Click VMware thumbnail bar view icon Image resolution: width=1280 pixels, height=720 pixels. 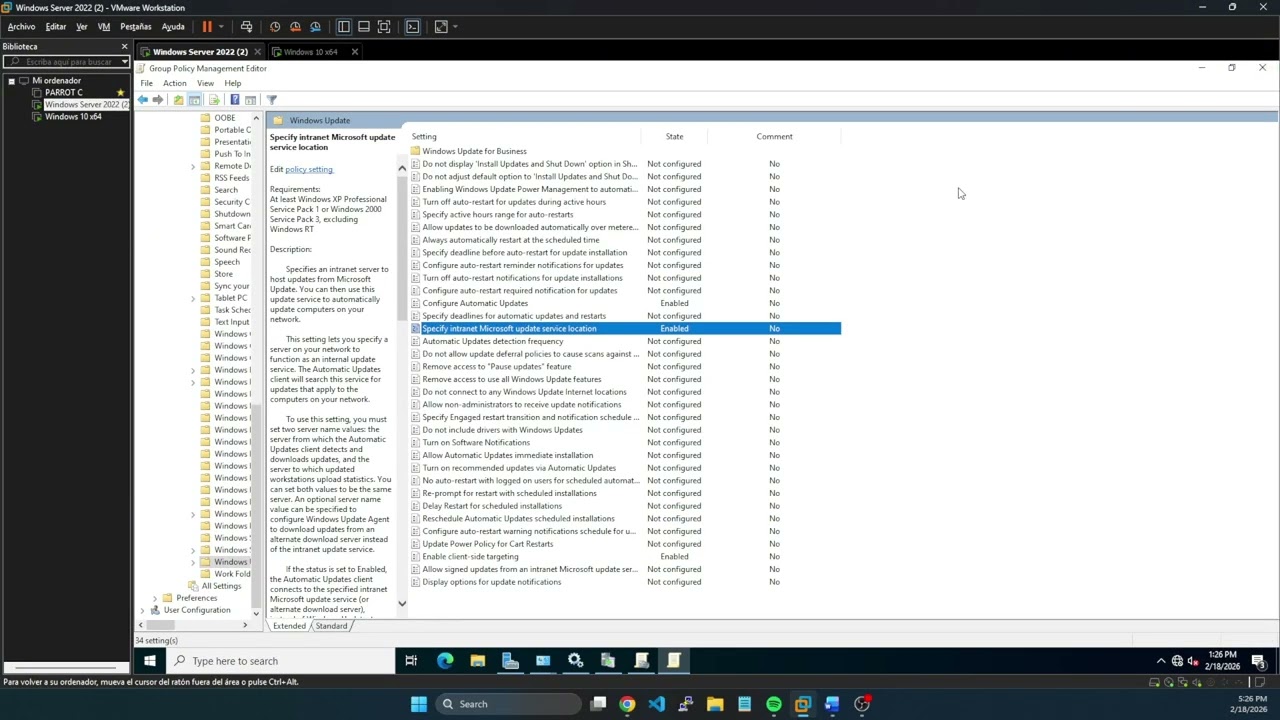[364, 27]
